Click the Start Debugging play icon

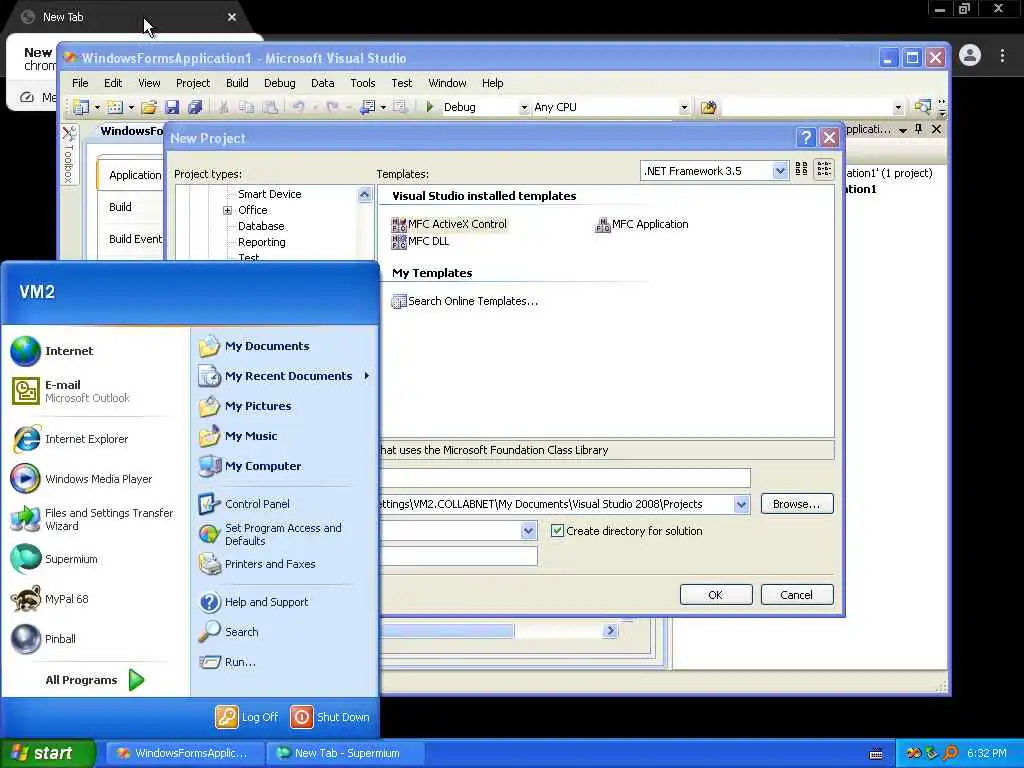point(430,106)
